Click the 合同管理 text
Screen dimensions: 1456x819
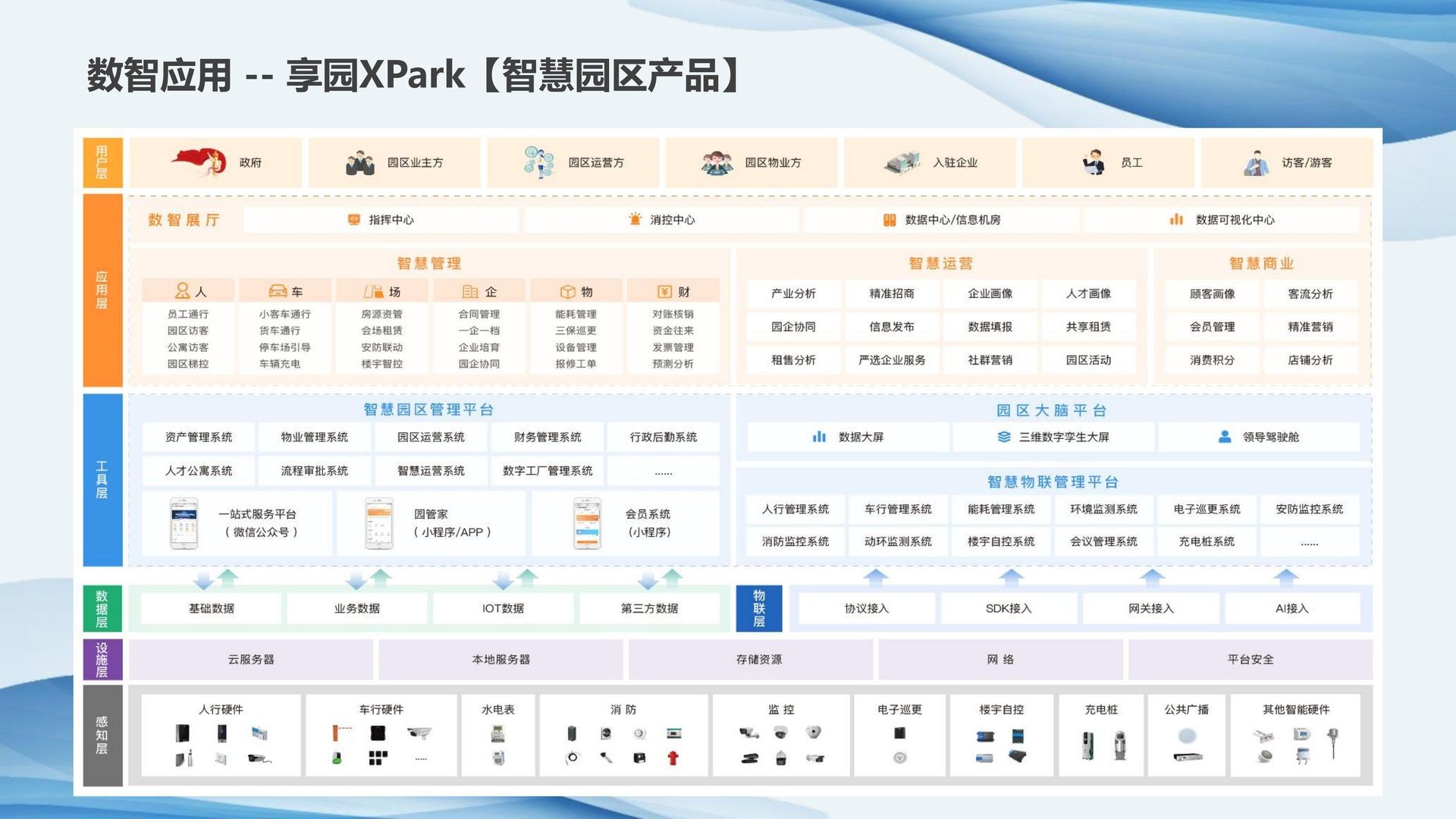[479, 314]
